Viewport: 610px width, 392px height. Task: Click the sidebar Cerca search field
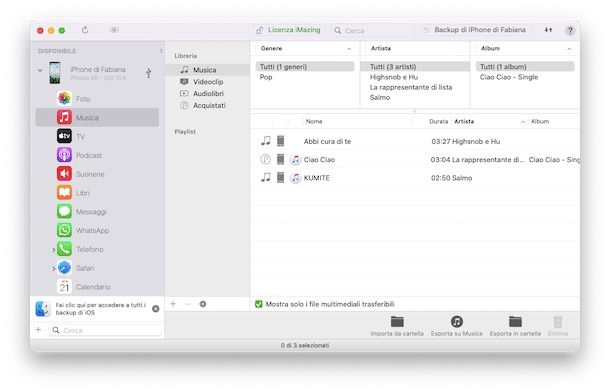(105, 330)
